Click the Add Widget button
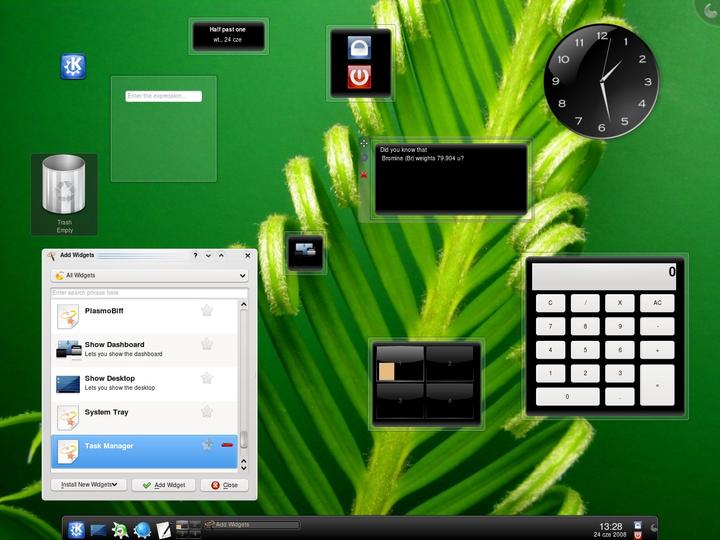 tap(164, 485)
